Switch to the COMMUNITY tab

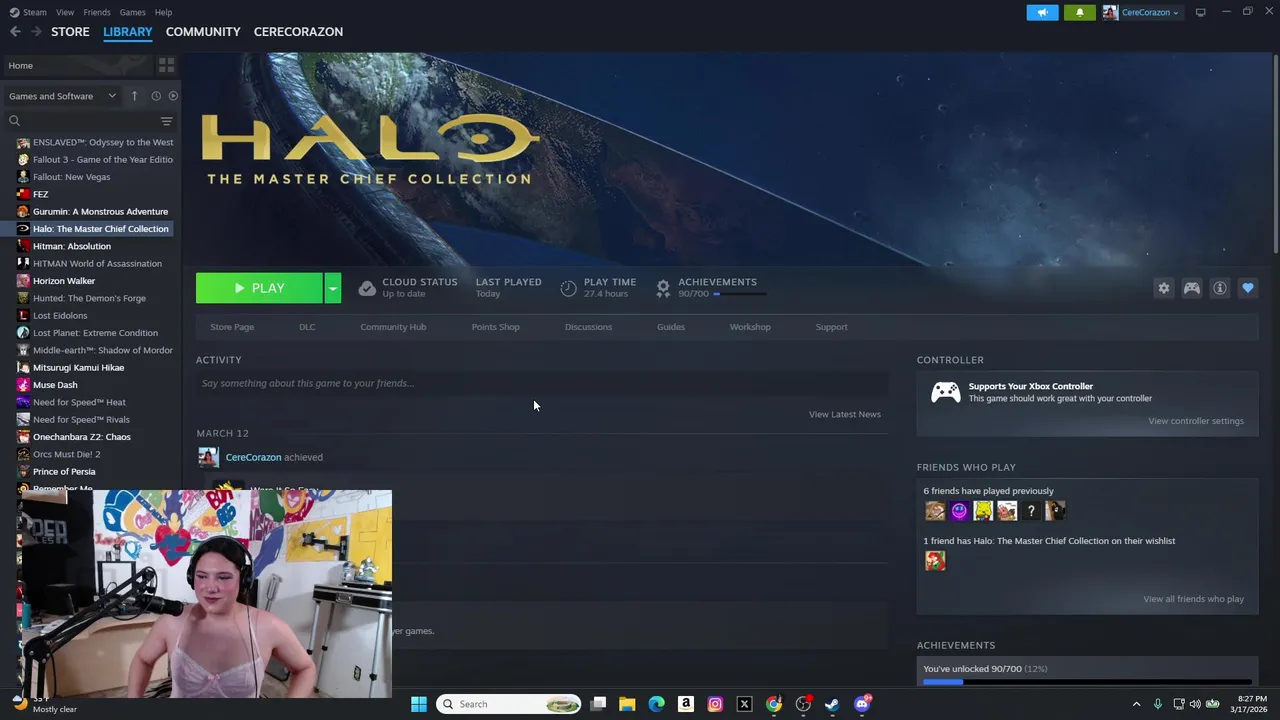click(203, 32)
